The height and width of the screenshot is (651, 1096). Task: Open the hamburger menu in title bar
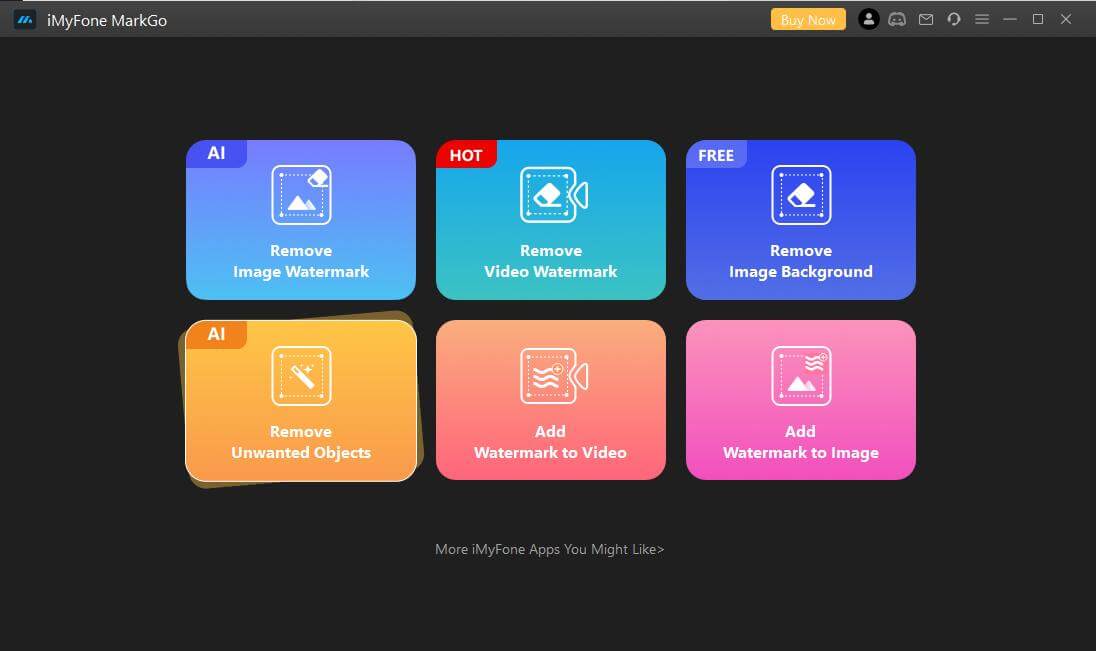[982, 19]
